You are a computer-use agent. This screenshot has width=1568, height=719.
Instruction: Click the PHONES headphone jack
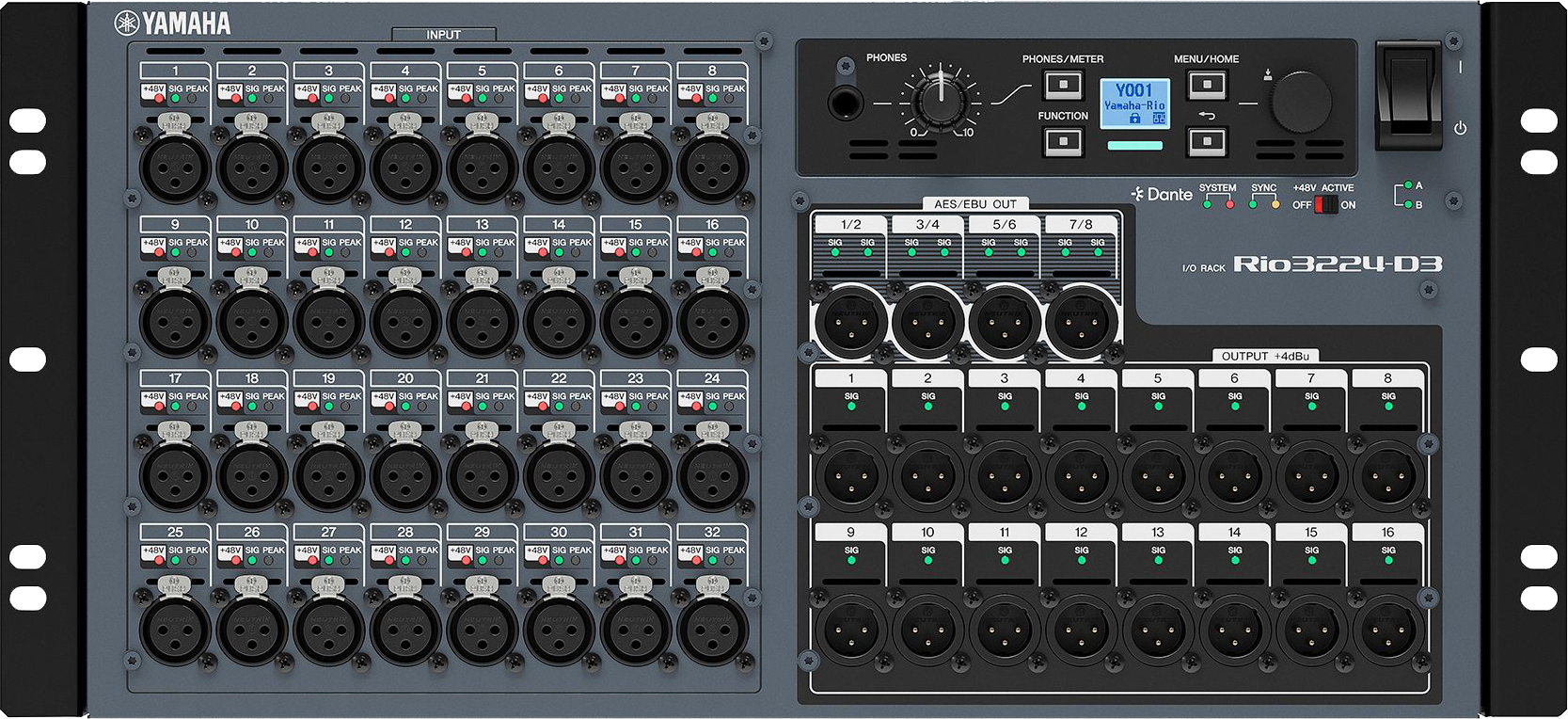(x=845, y=102)
